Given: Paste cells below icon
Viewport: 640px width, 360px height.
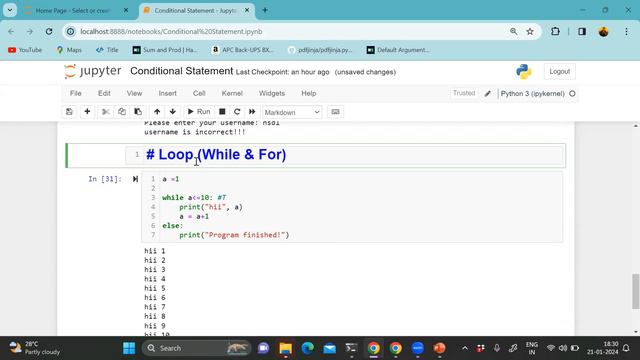Looking at the screenshot, I should coord(138,112).
